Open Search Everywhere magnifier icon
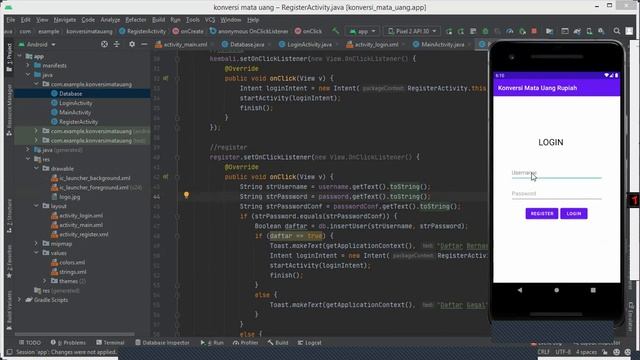 coord(617,31)
